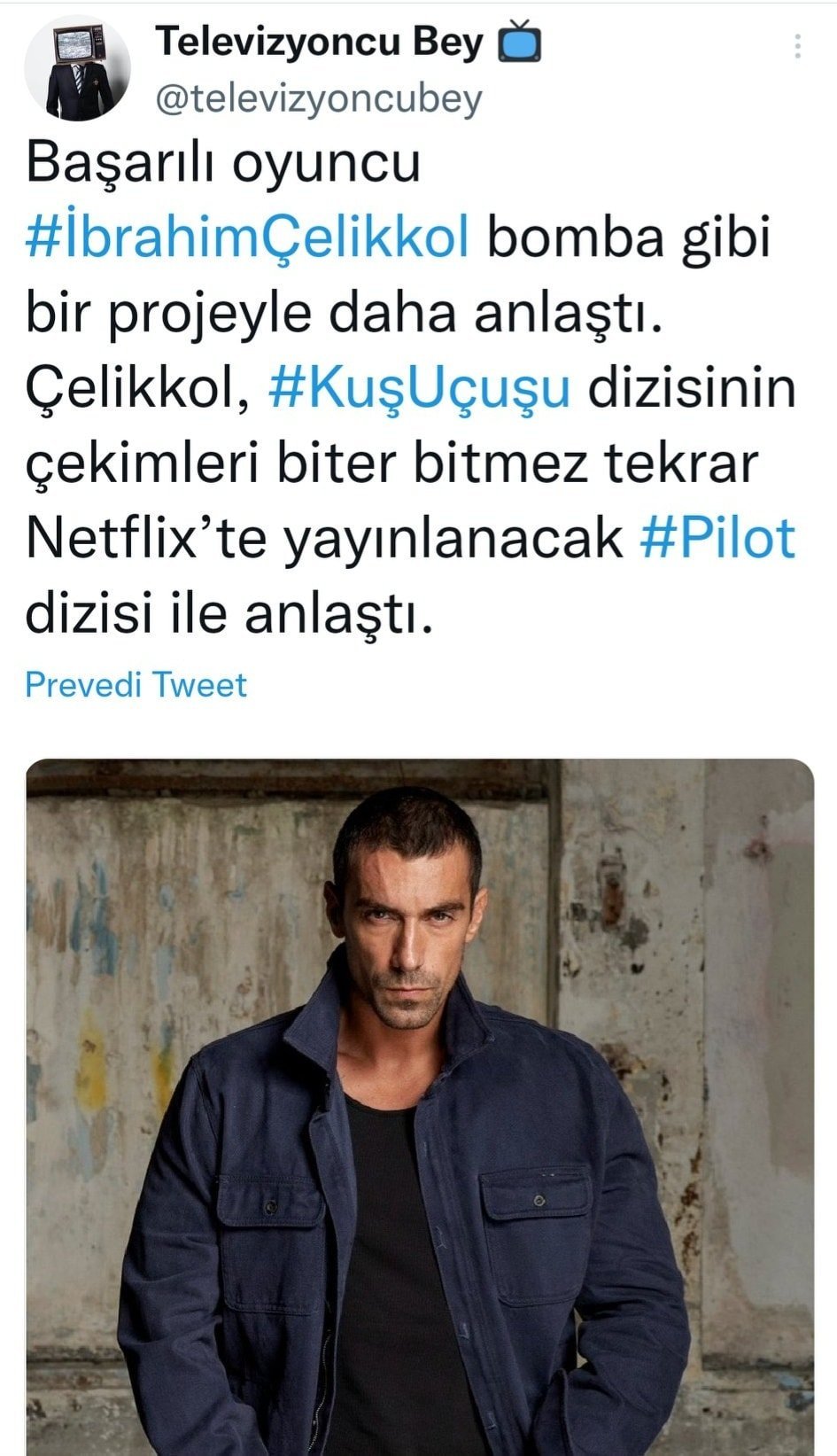This screenshot has width=837, height=1456.
Task: Click the word "Netflix'te" in the tweet
Action: click(145, 537)
